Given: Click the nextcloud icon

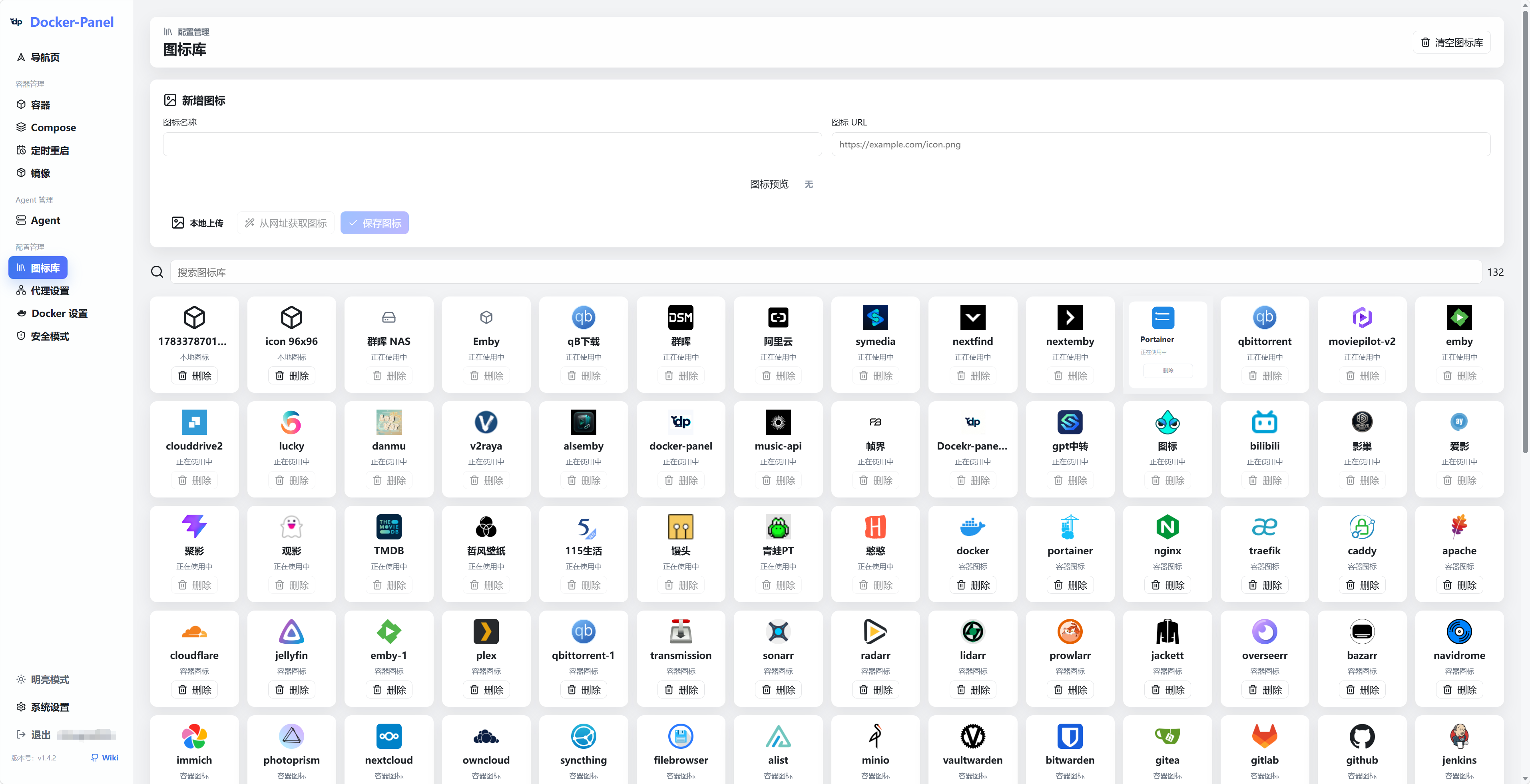Looking at the screenshot, I should click(389, 736).
